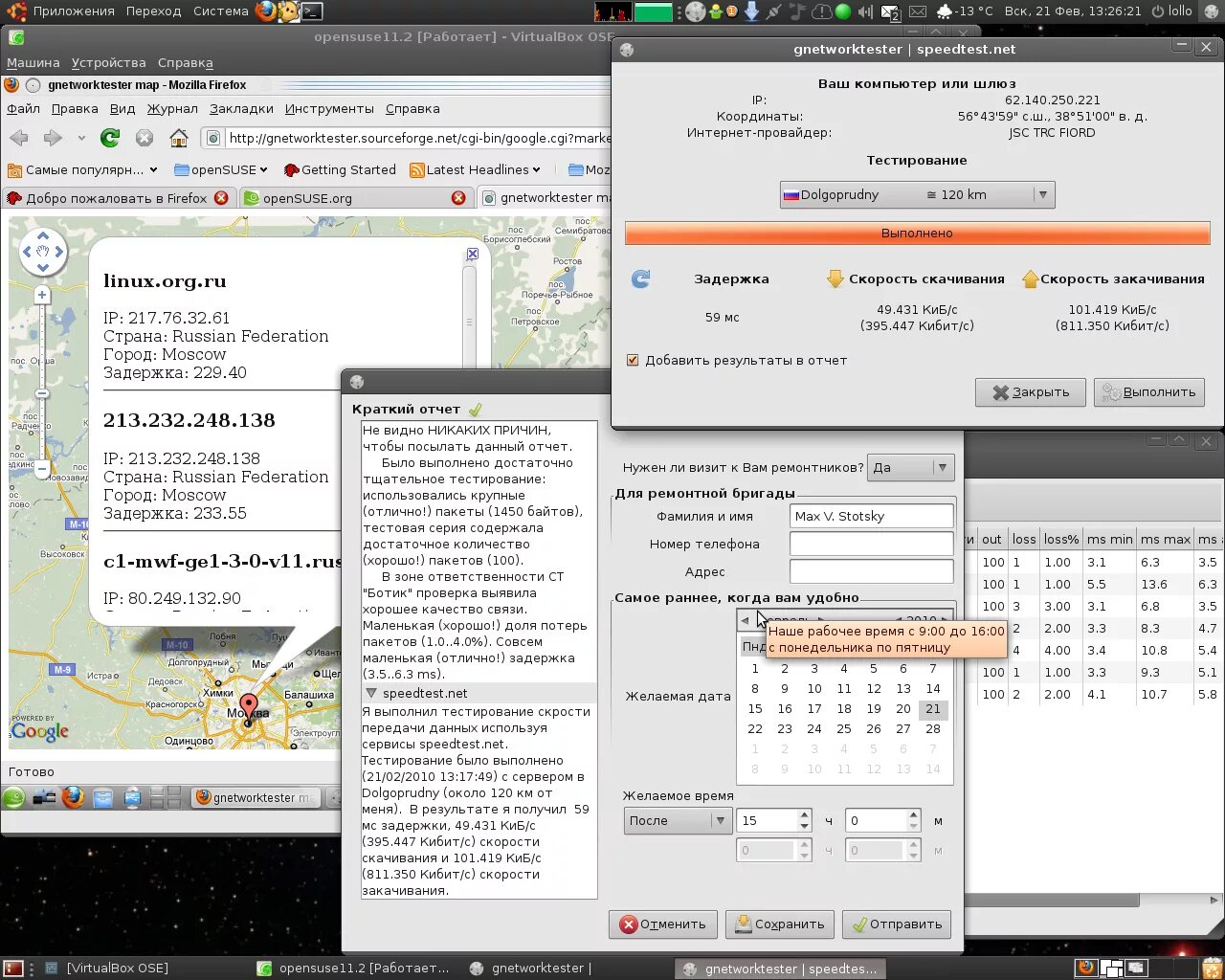Viewport: 1225px width, 980px height.
Task: Click the info balloon vertical scrollbar
Action: (x=469, y=321)
